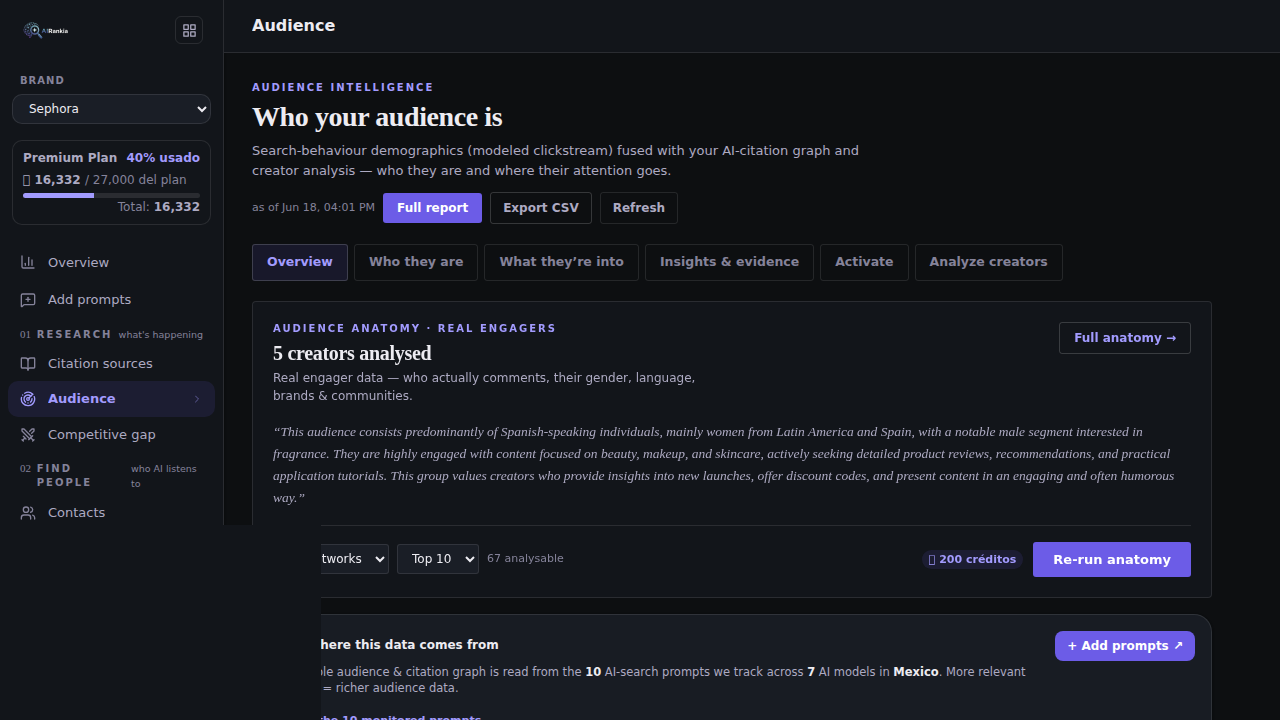The height and width of the screenshot is (720, 1280).
Task: Open Overview in the sidebar
Action: (x=111, y=262)
